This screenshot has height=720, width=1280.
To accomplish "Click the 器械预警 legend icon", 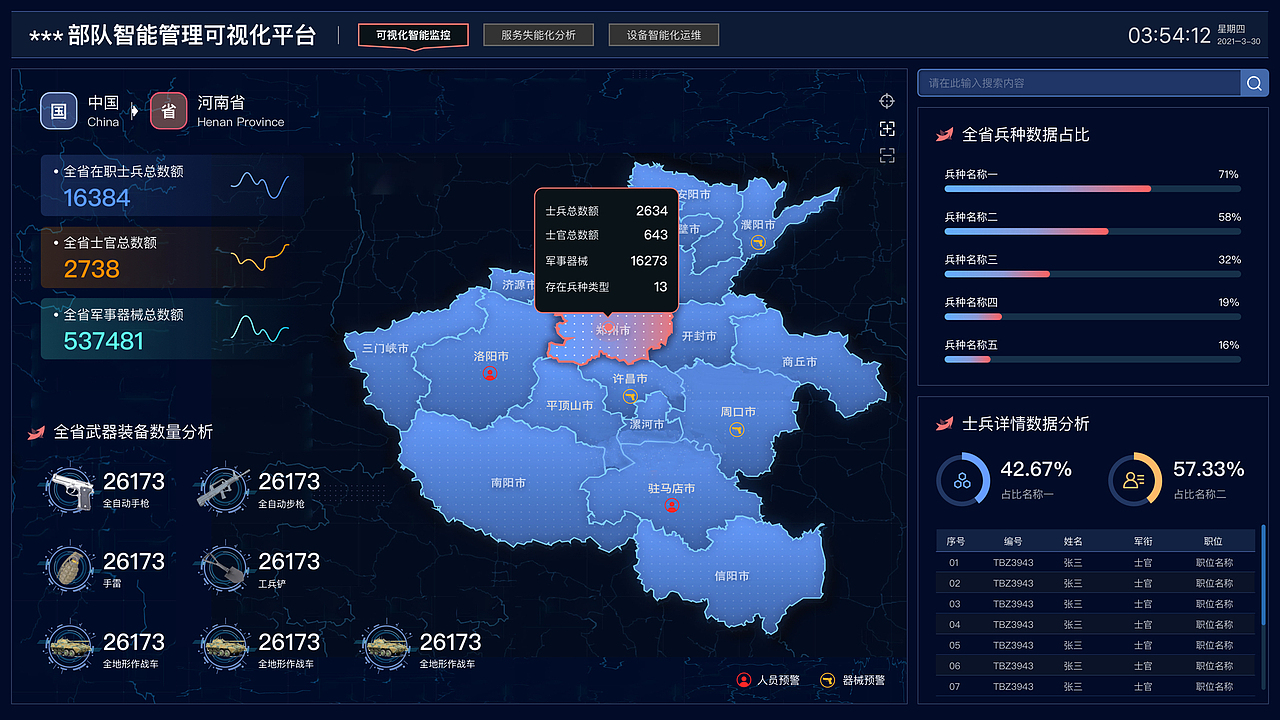I will click(x=827, y=680).
